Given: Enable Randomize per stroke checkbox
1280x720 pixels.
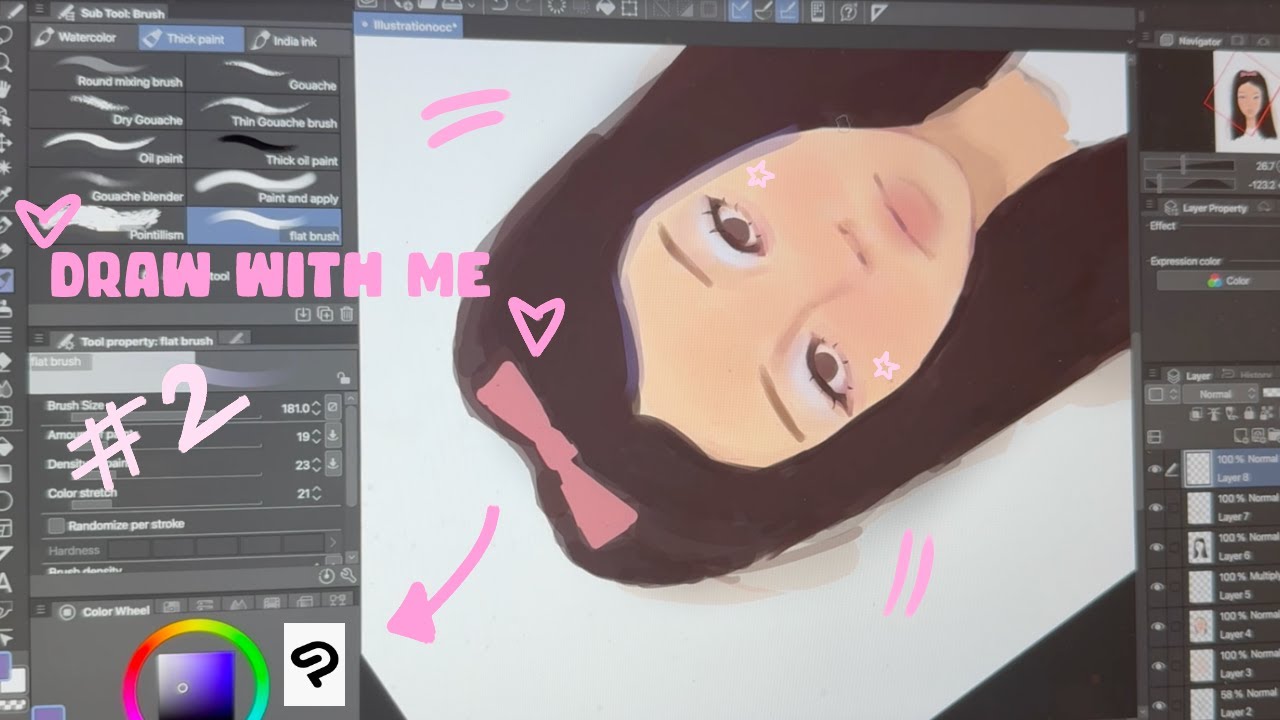Looking at the screenshot, I should (x=56, y=524).
